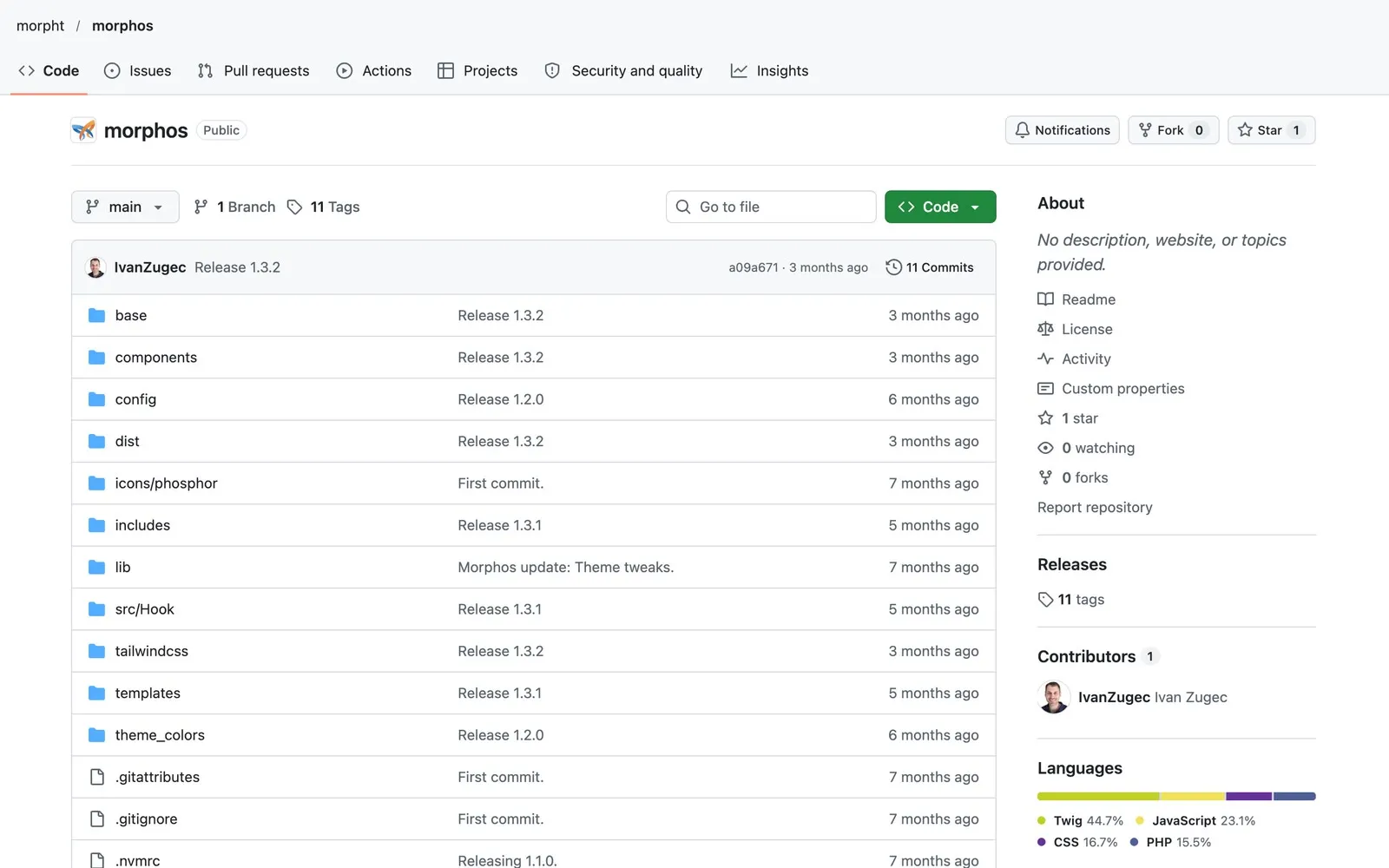Click the fork icon beside 0 forks
This screenshot has height=868, width=1389.
1045,477
